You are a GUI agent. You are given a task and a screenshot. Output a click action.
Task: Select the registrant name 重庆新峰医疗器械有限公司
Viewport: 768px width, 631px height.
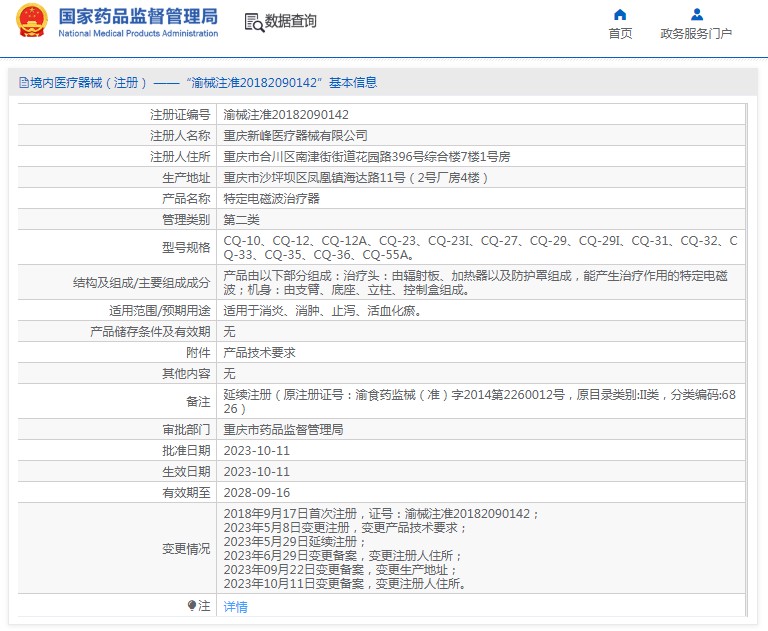(x=295, y=136)
